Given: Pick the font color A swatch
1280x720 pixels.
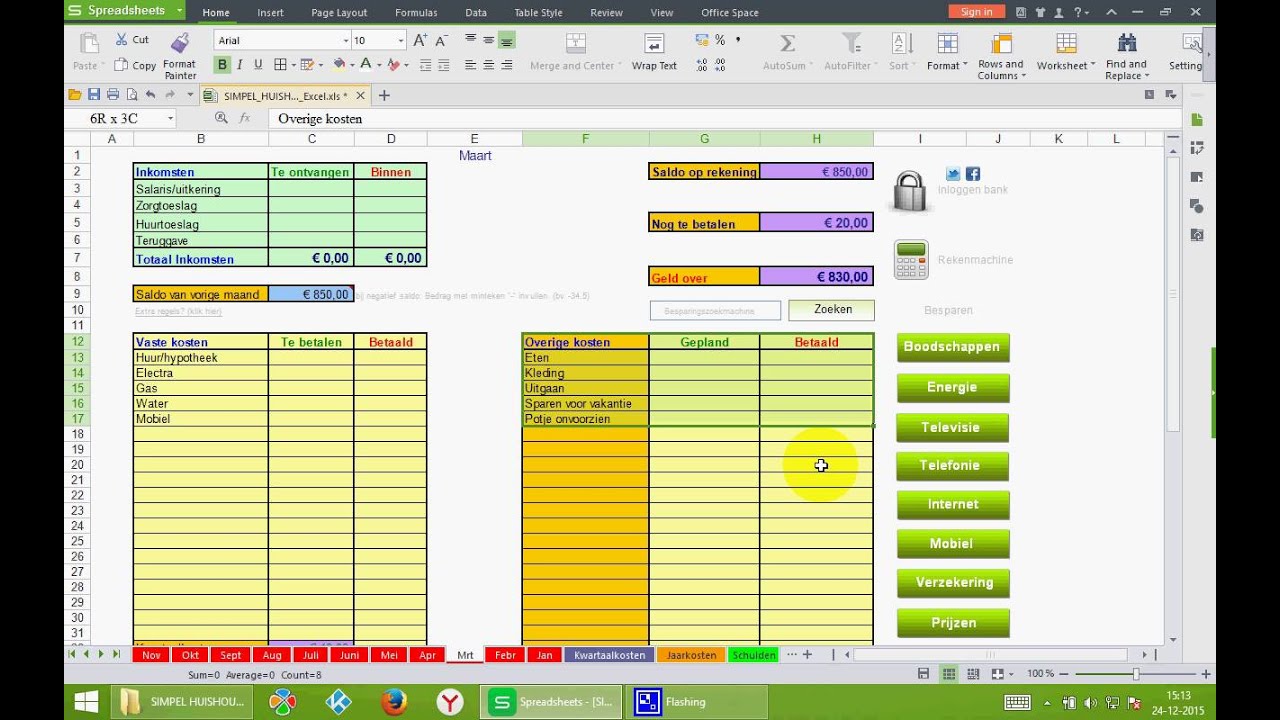Looking at the screenshot, I should 366,65.
